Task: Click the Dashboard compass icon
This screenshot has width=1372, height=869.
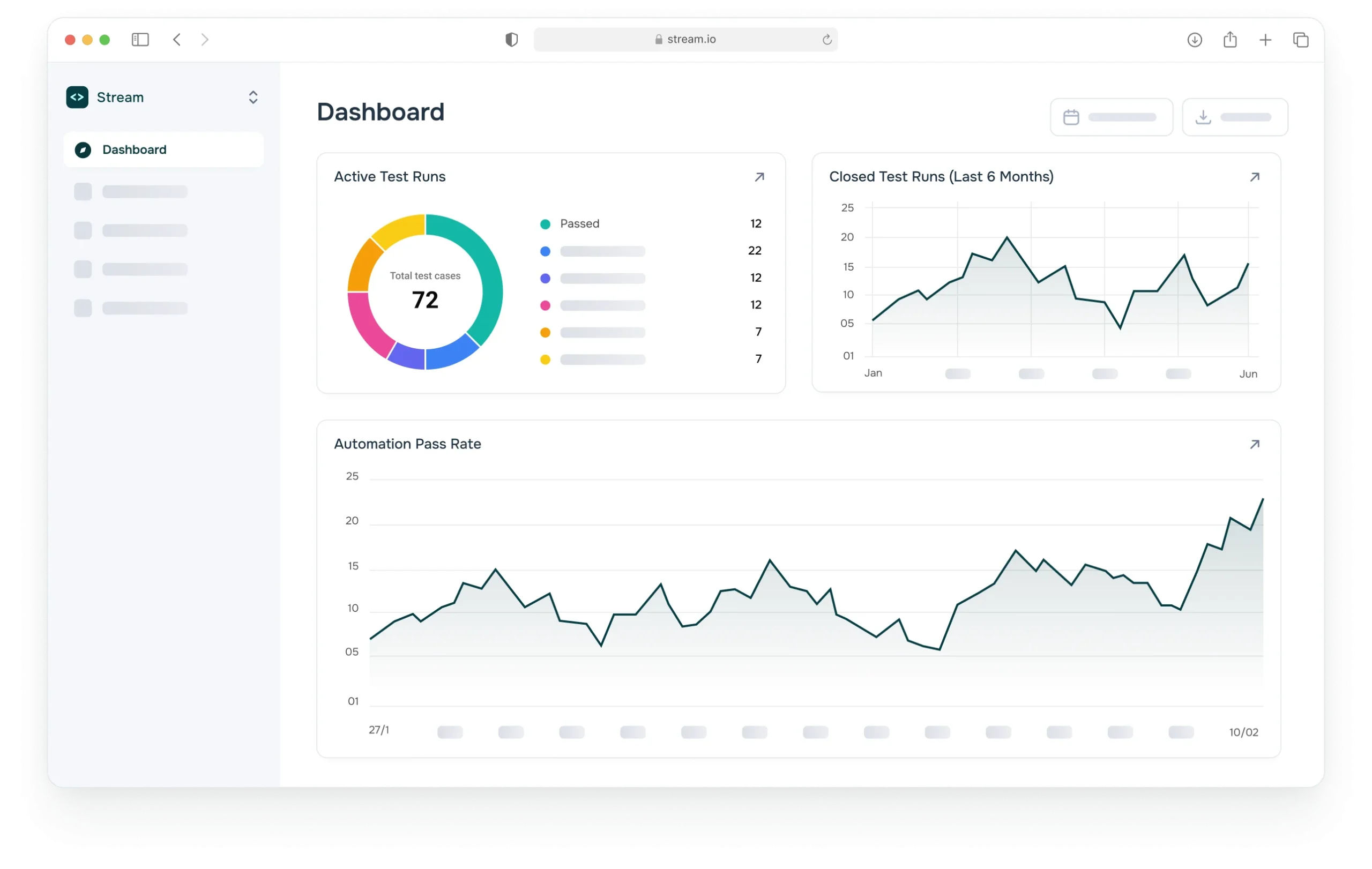Action: pos(83,150)
